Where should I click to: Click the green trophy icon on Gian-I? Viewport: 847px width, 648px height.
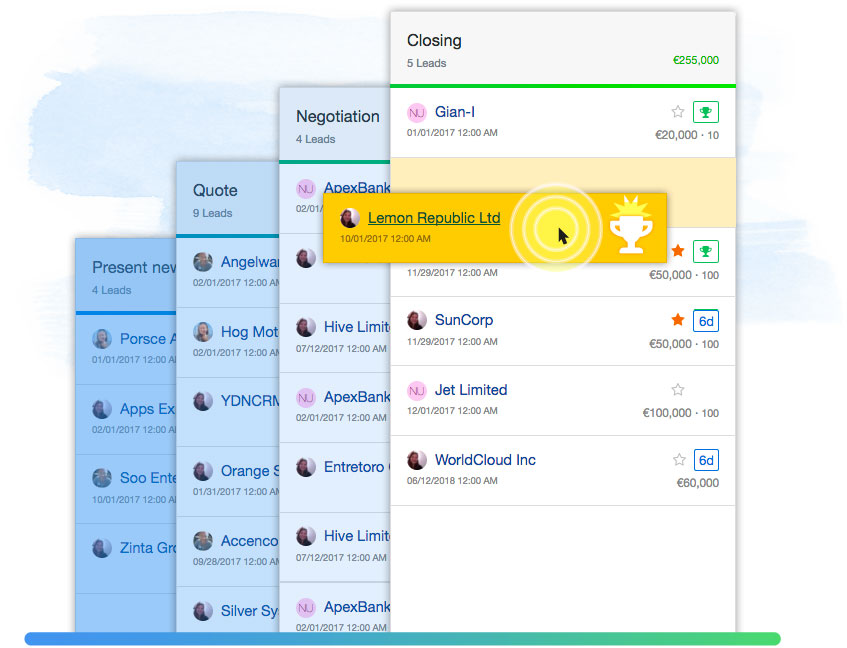pos(706,112)
